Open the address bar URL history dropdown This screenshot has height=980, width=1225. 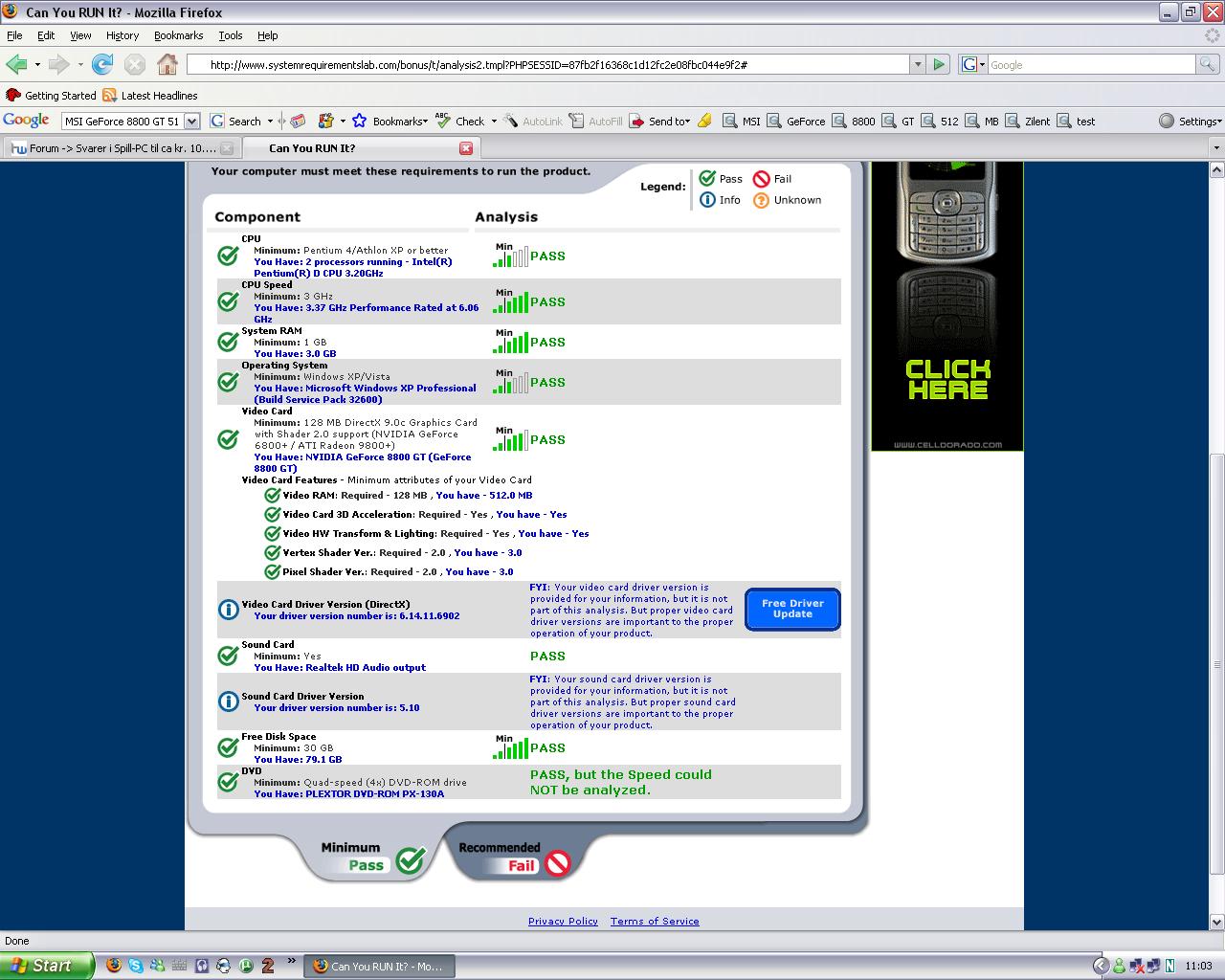coord(918,64)
